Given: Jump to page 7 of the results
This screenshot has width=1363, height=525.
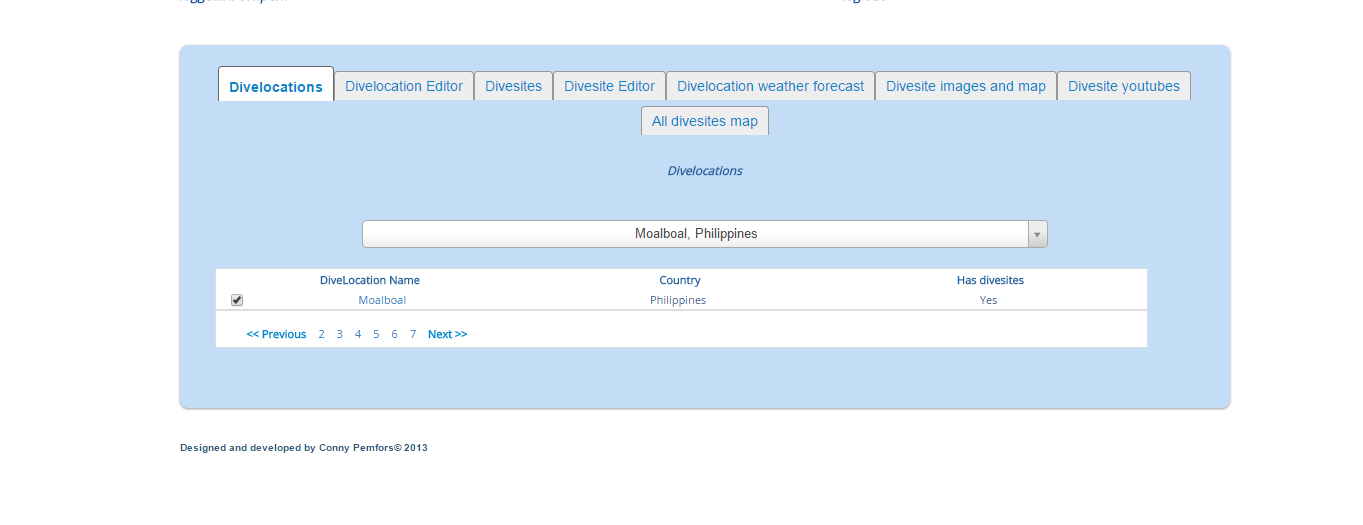Looking at the screenshot, I should click(412, 334).
